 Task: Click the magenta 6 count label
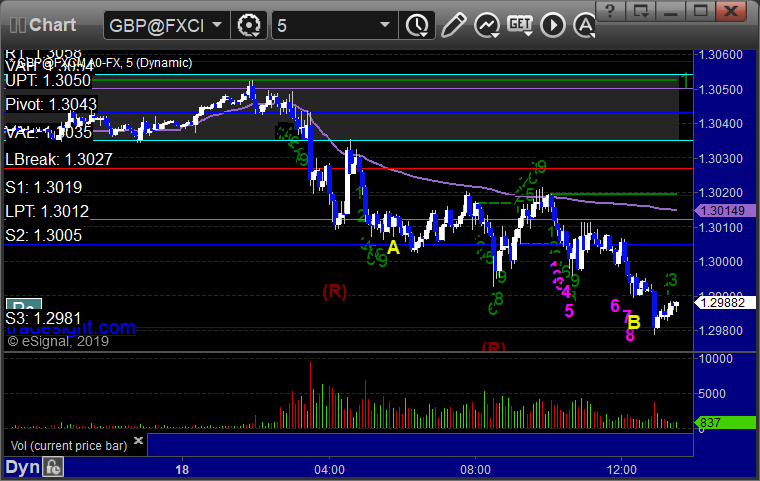(615, 305)
